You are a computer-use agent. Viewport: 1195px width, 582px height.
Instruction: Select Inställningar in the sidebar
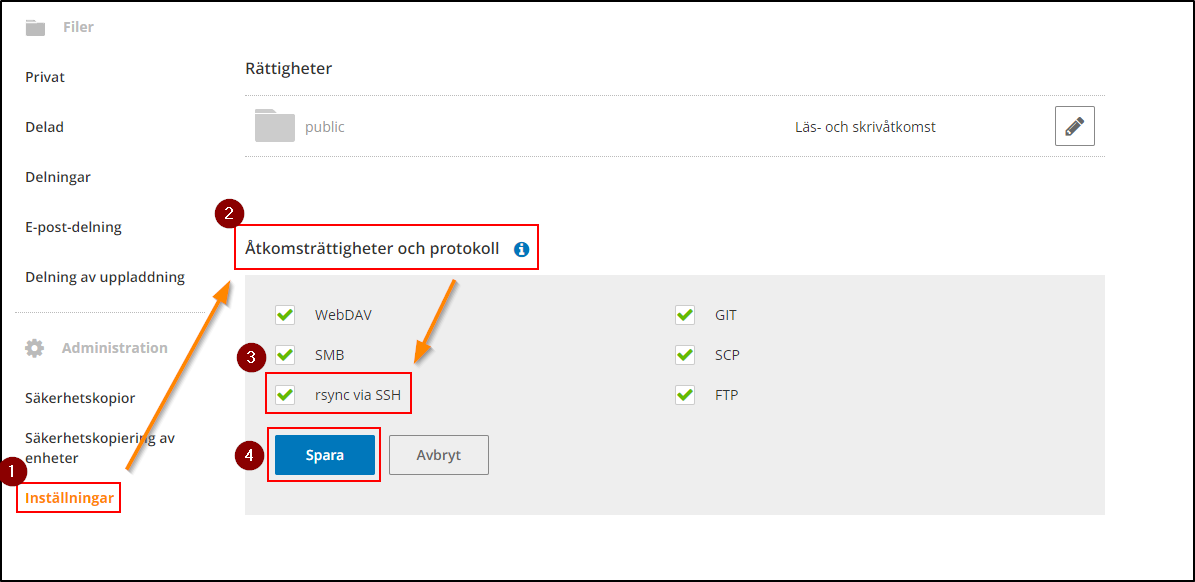(x=69, y=498)
